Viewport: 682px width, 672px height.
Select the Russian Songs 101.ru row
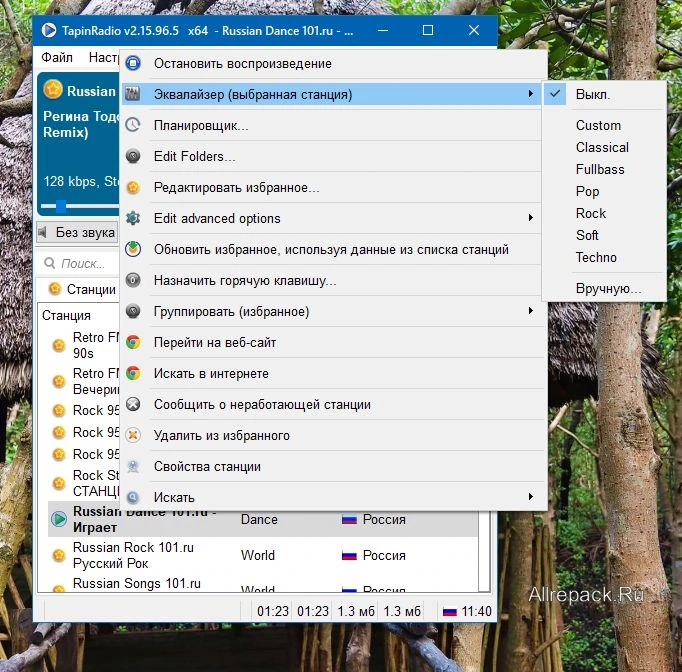(x=263, y=583)
